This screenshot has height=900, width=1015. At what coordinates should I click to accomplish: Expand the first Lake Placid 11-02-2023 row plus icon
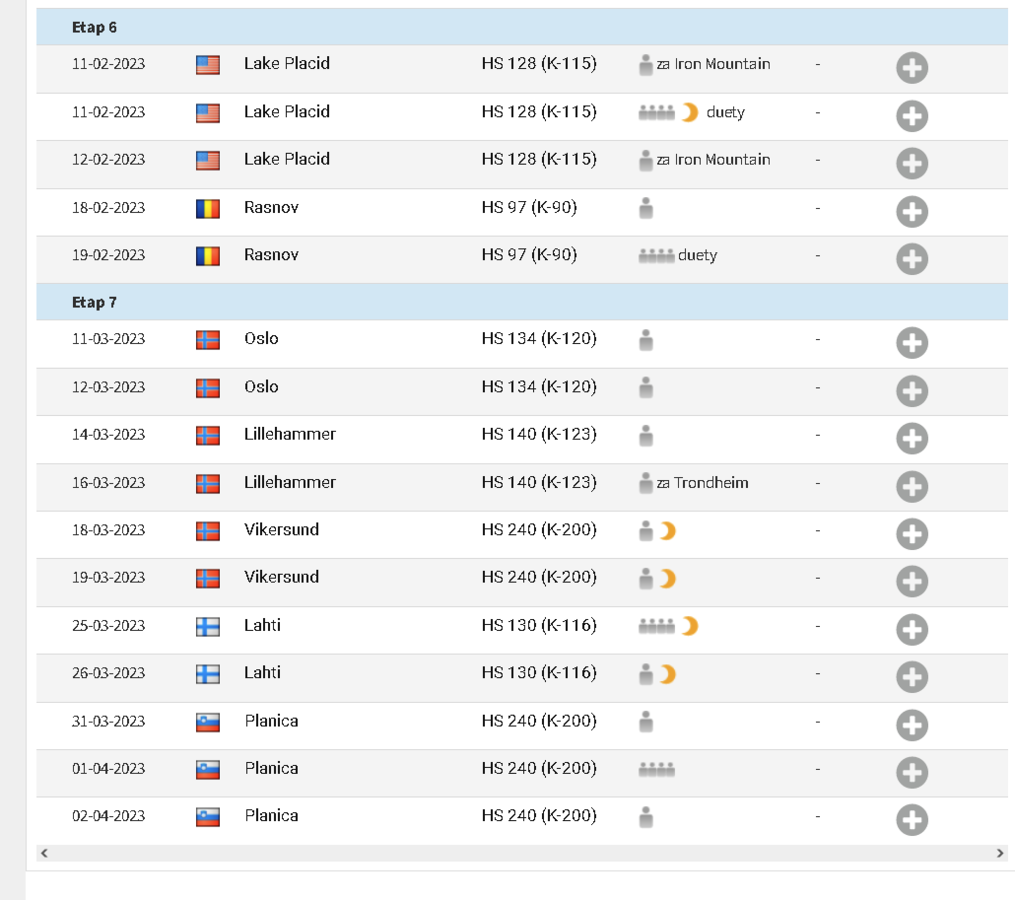point(912,68)
